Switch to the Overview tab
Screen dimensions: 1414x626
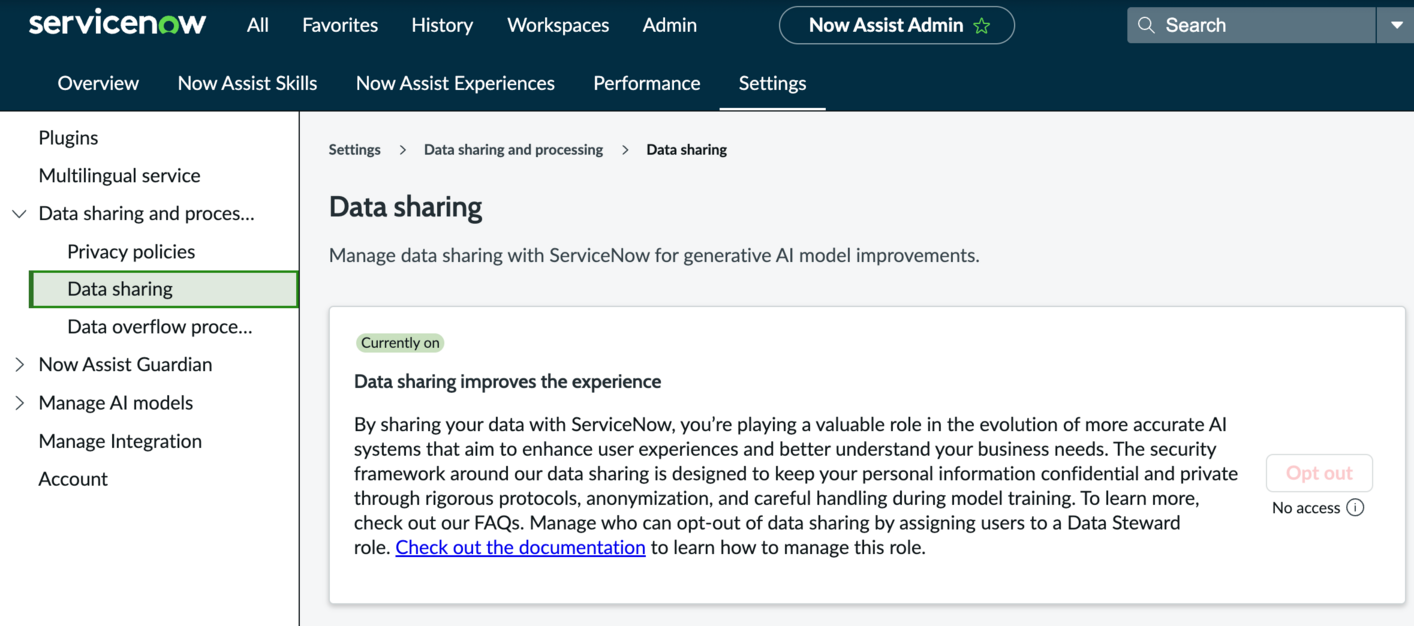[98, 83]
